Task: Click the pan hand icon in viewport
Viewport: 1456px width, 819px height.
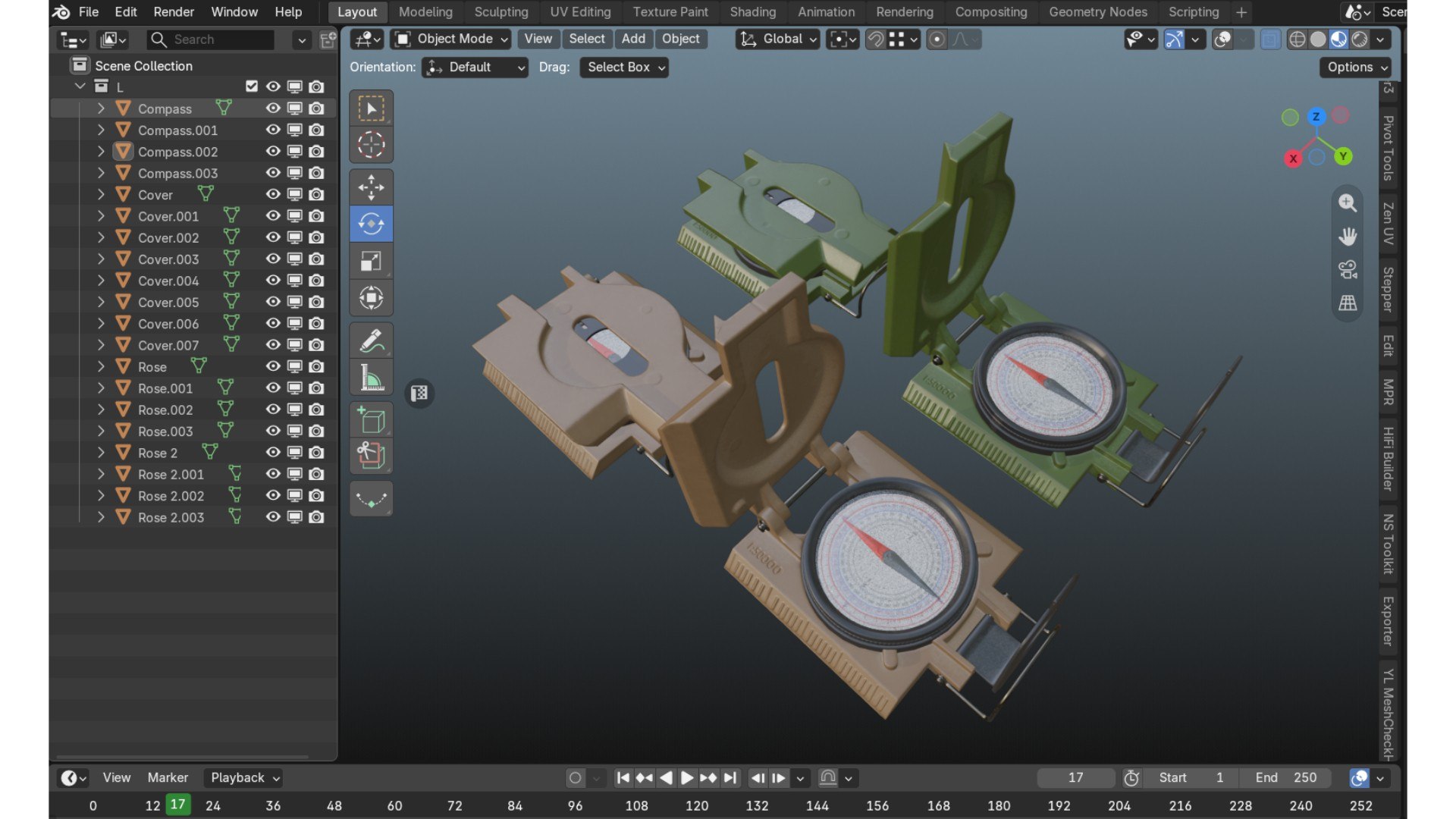Action: tap(1348, 237)
